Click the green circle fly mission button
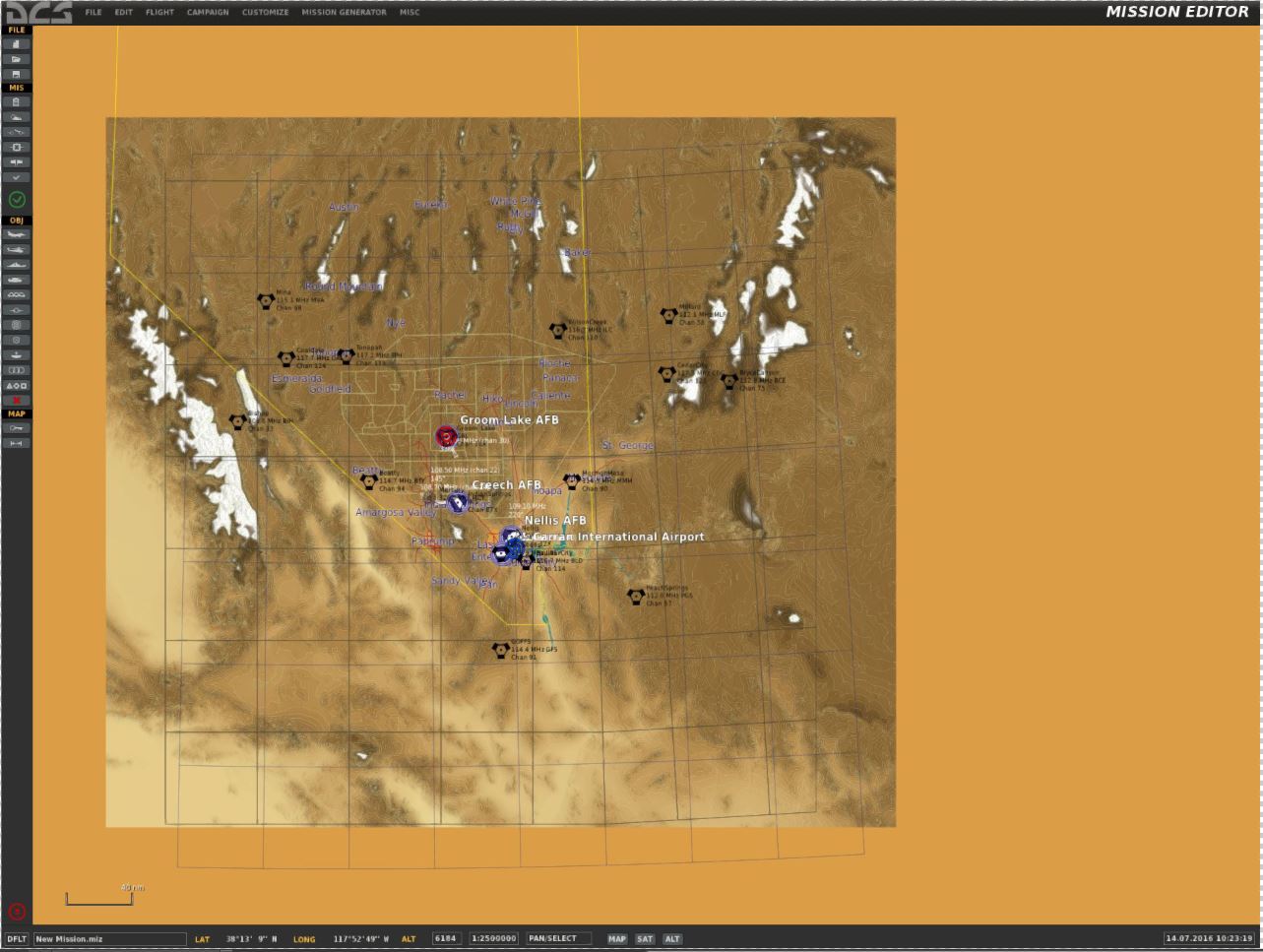Image resolution: width=1263 pixels, height=952 pixels. [17, 200]
